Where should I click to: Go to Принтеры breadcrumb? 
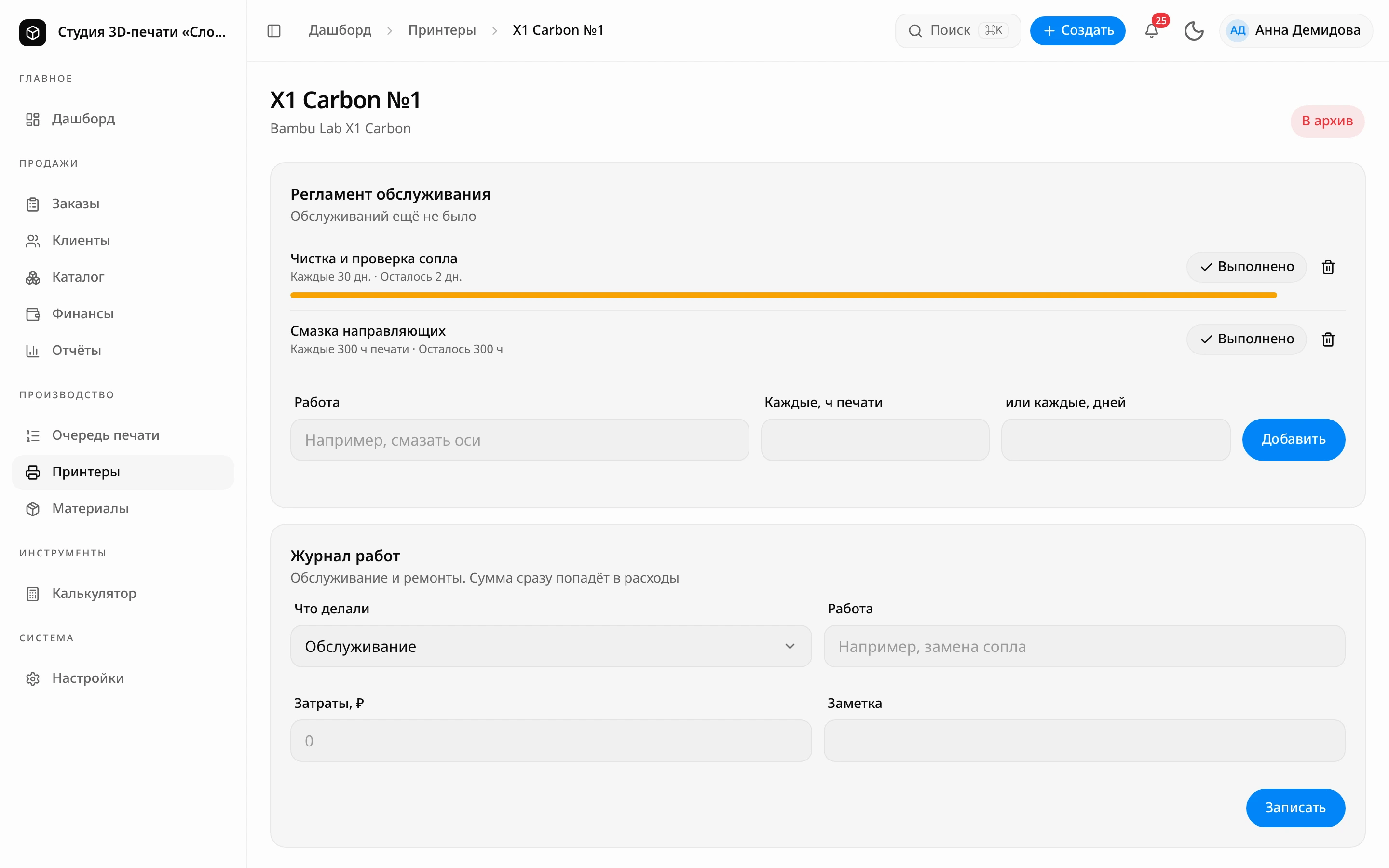pyautogui.click(x=442, y=30)
